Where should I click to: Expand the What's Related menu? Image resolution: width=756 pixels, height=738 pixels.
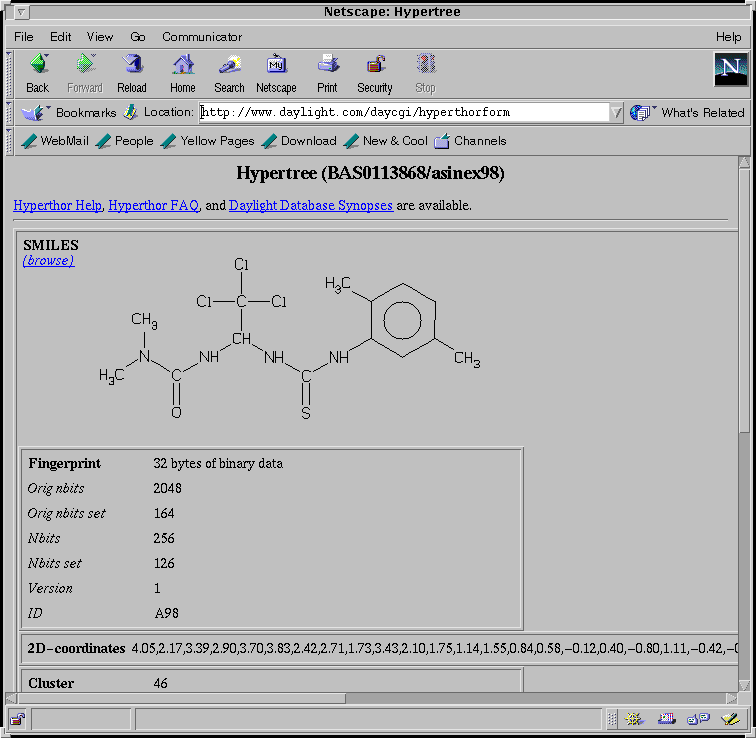(690, 113)
